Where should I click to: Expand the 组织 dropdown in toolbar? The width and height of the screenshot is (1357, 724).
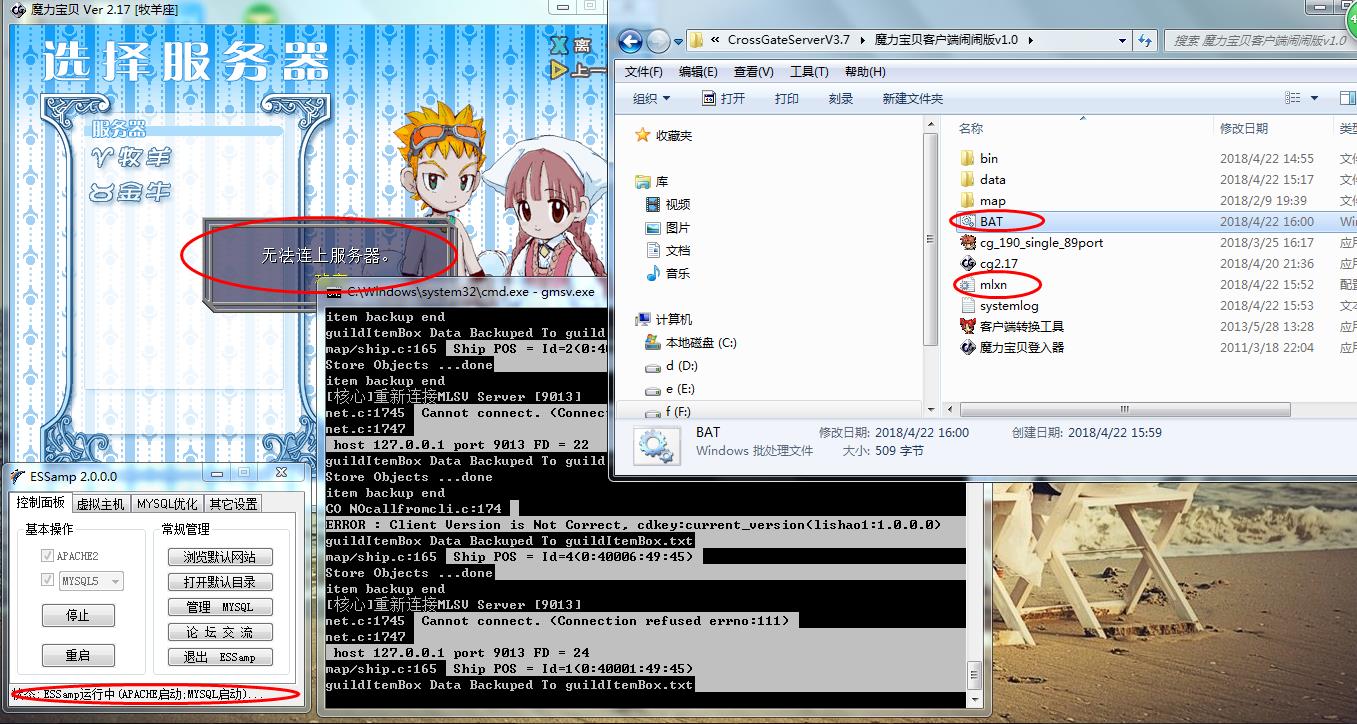click(x=651, y=98)
